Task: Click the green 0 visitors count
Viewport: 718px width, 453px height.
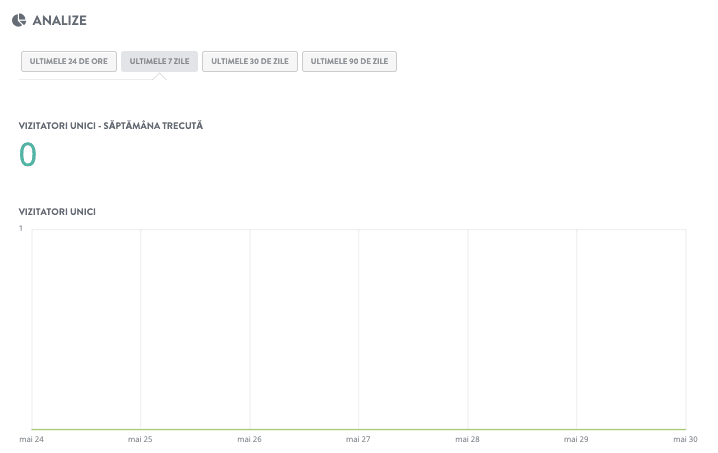Action: 27,154
